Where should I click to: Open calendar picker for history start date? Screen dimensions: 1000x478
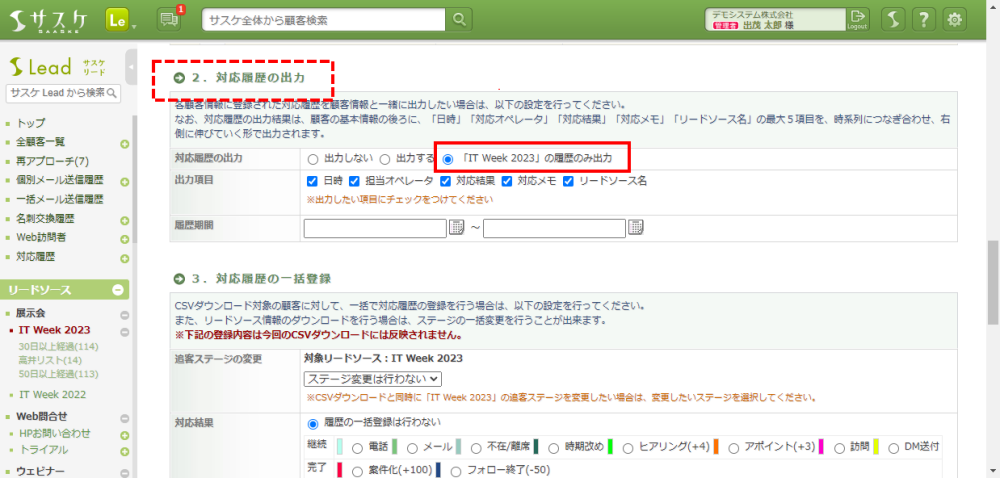(457, 227)
